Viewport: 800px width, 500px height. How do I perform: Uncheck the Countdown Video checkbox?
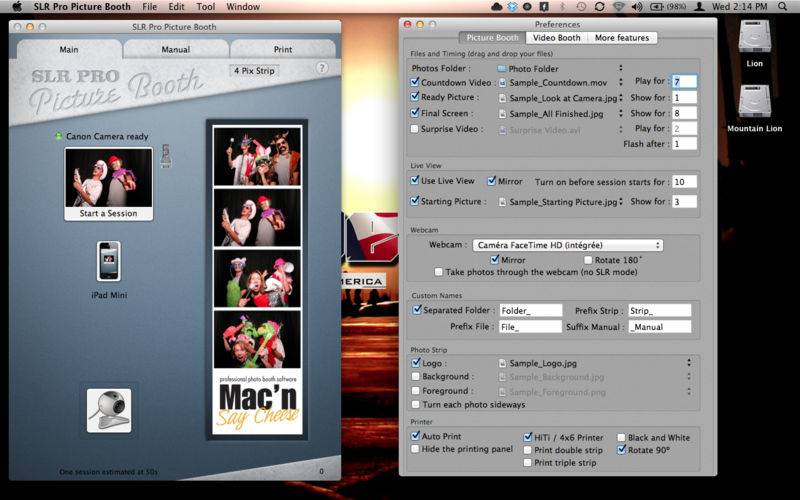pyautogui.click(x=415, y=82)
